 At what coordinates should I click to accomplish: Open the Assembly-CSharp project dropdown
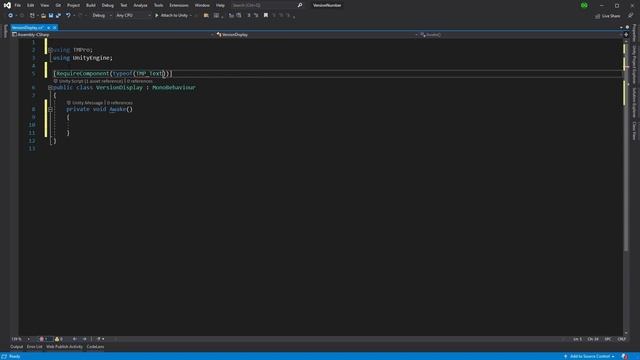[113, 35]
